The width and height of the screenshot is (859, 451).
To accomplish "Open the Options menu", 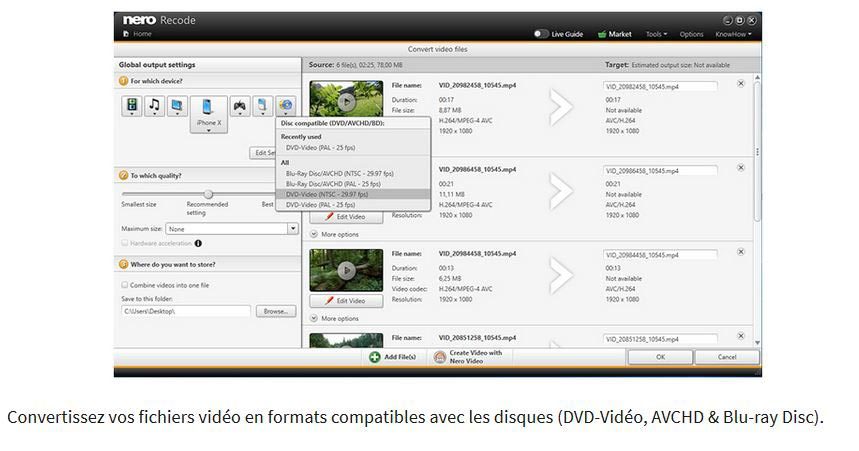I will [691, 34].
